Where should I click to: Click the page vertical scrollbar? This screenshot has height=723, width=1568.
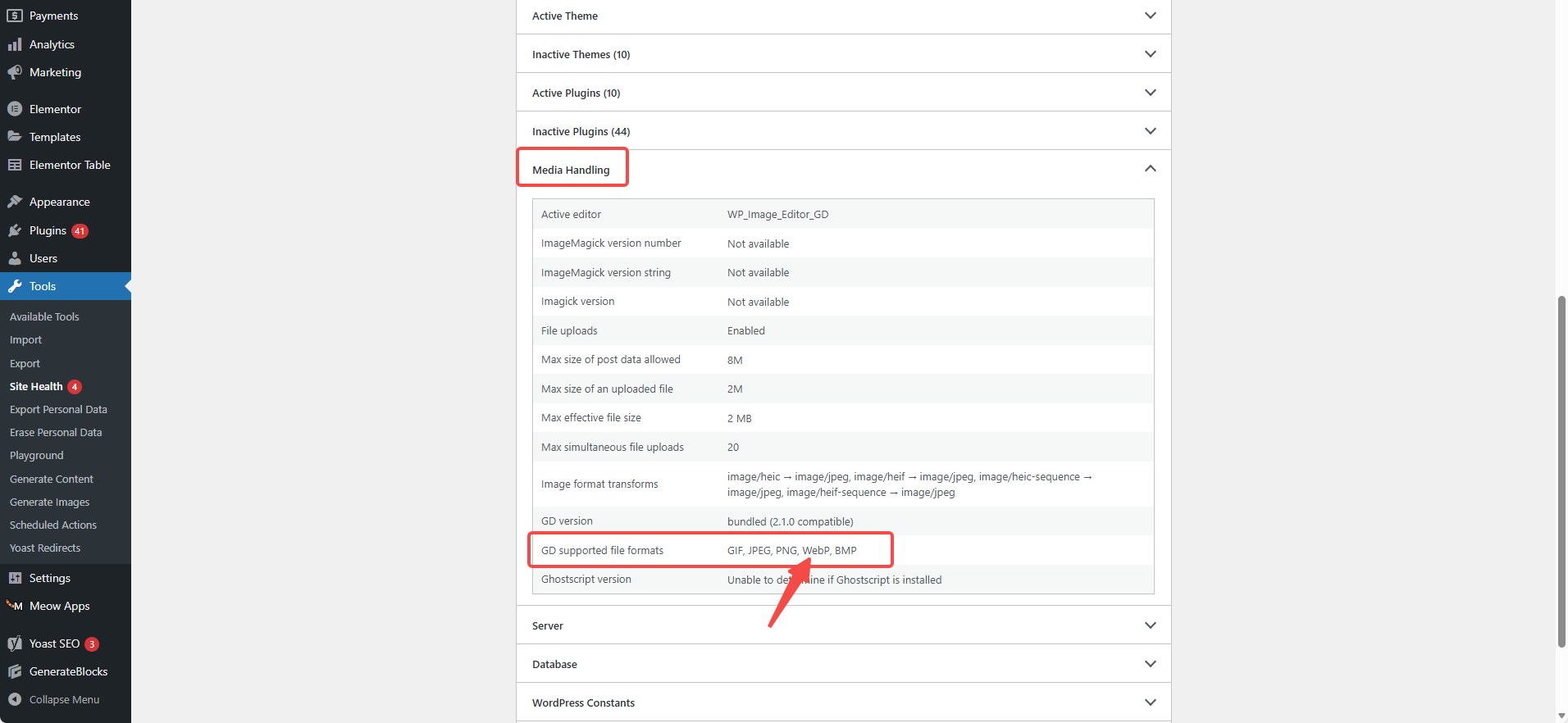pyautogui.click(x=1561, y=471)
